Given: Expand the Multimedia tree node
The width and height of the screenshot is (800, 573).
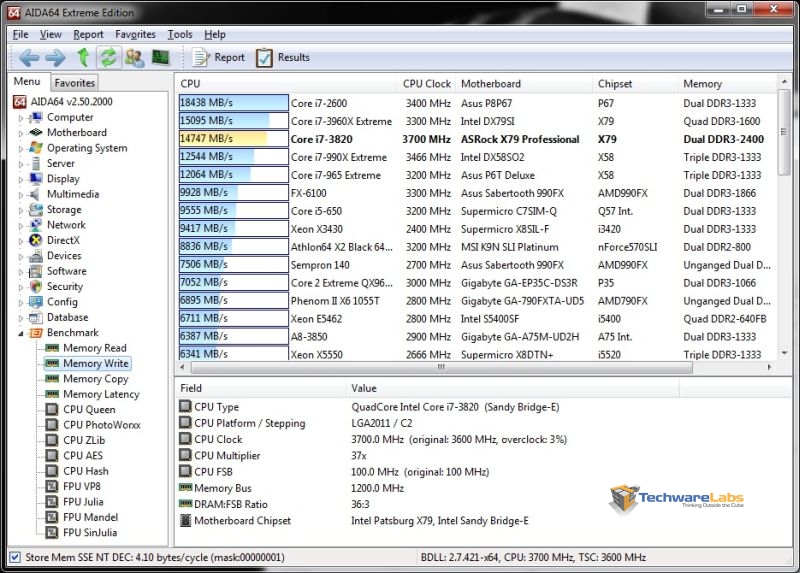Looking at the screenshot, I should click(21, 195).
